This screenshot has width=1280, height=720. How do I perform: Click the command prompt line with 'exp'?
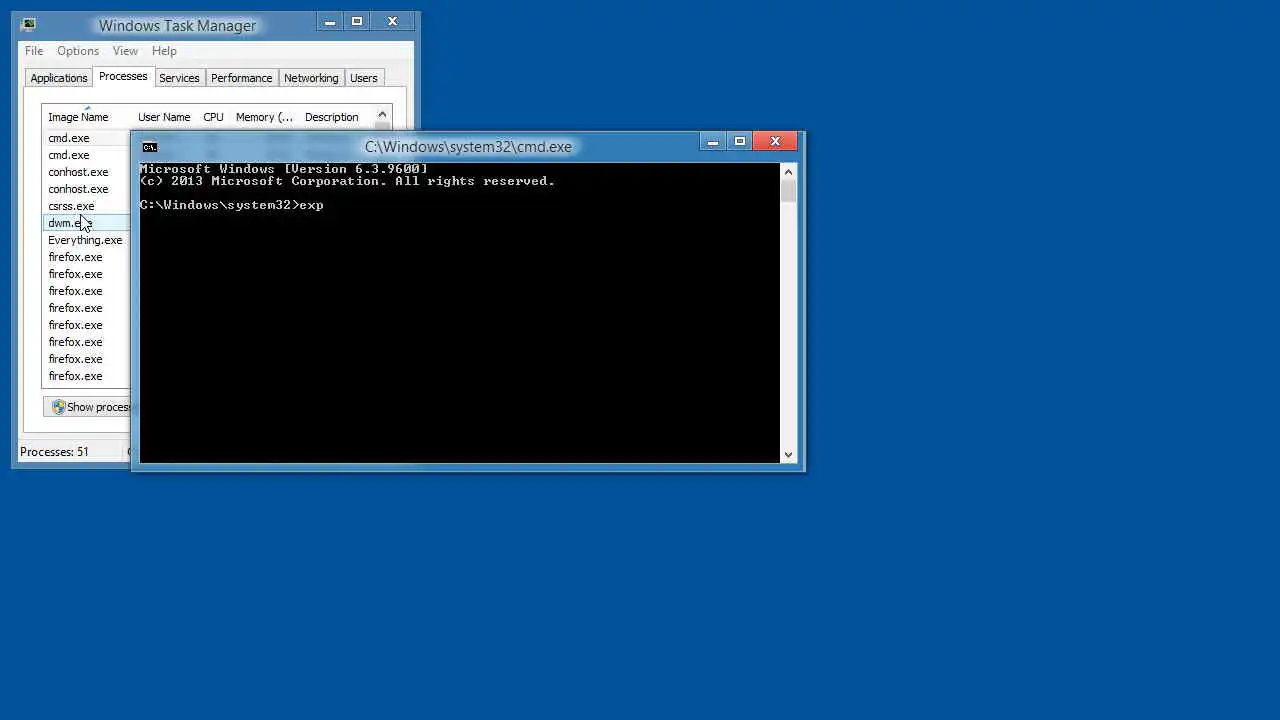pos(231,205)
